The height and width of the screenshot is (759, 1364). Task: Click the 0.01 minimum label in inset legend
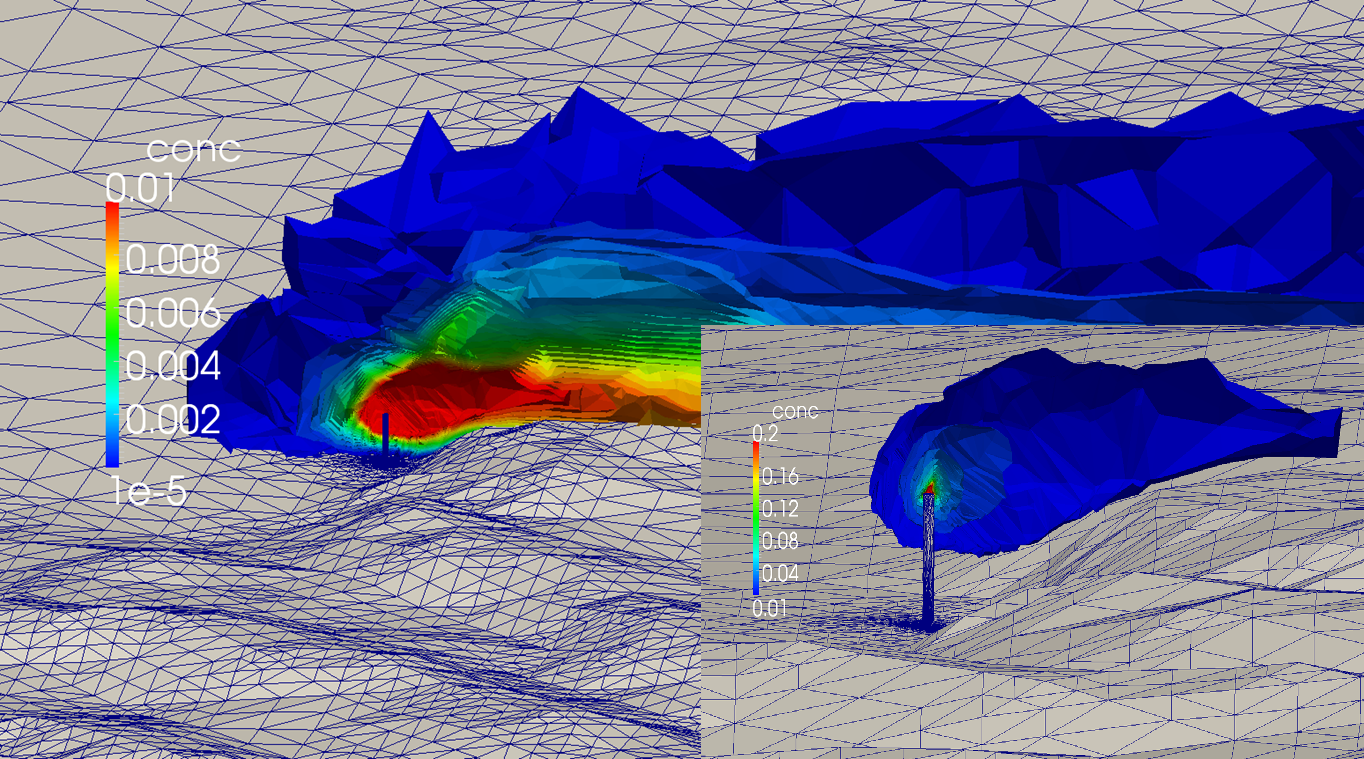point(771,606)
